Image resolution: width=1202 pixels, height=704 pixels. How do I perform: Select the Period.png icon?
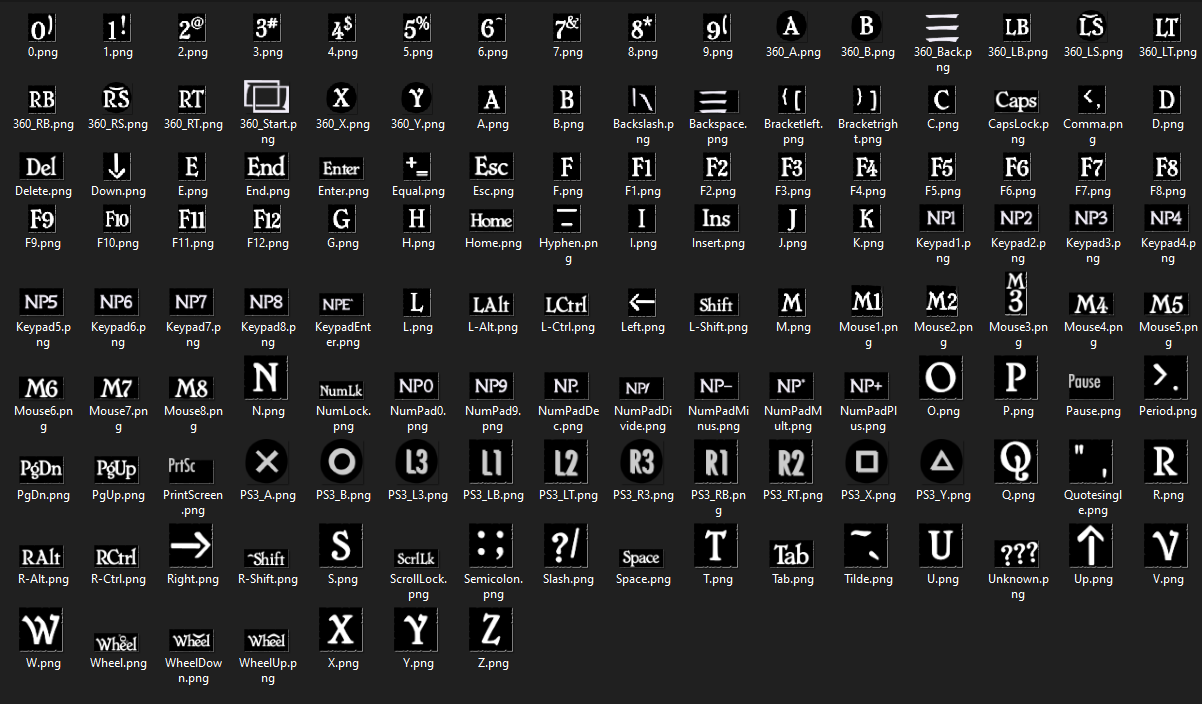[x=1166, y=377]
